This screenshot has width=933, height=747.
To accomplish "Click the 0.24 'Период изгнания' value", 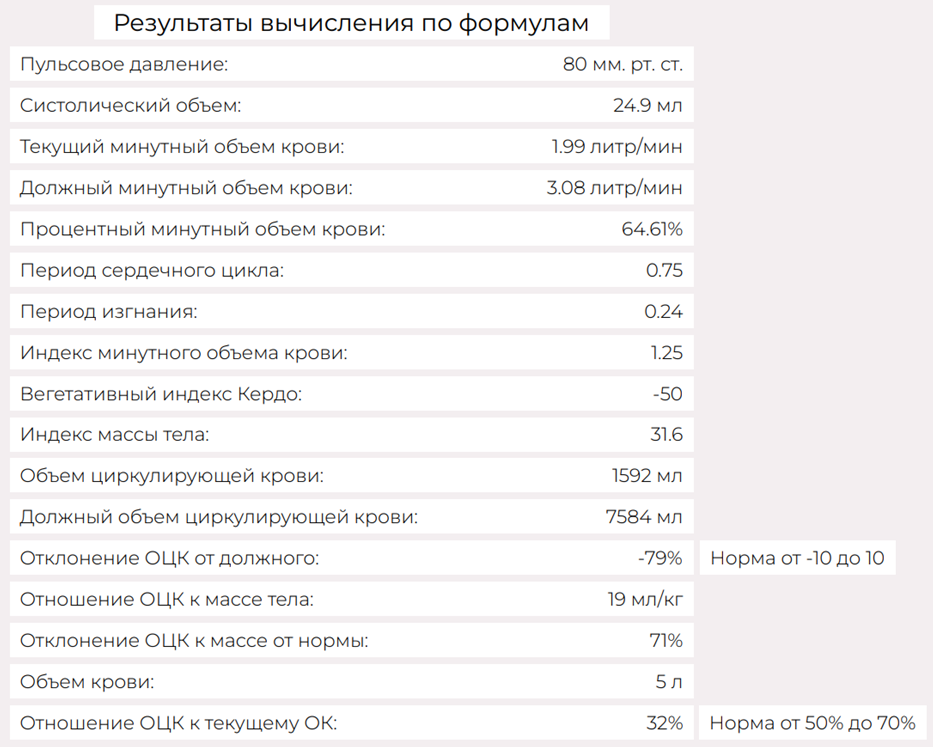I will (x=663, y=311).
